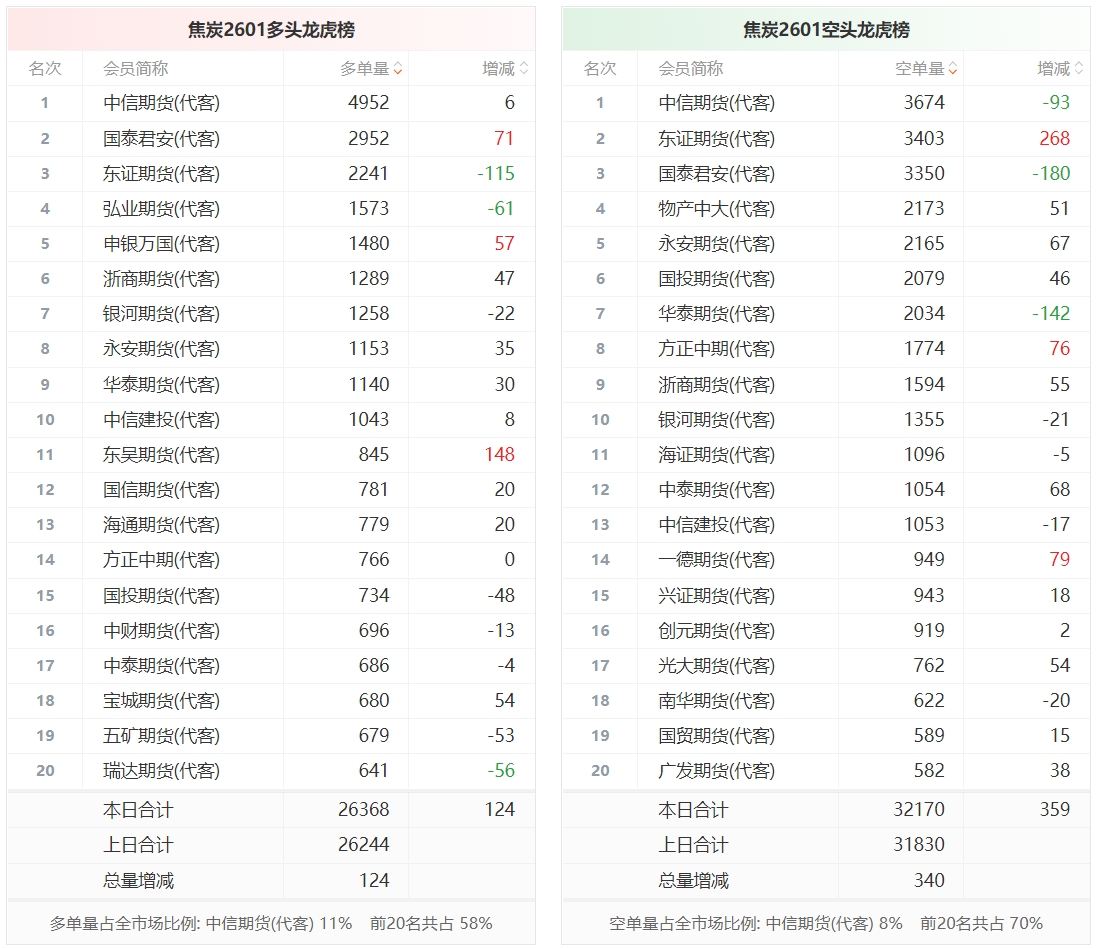
Task: Select 一德期货(代客) row name
Action: pyautogui.click(x=716, y=559)
